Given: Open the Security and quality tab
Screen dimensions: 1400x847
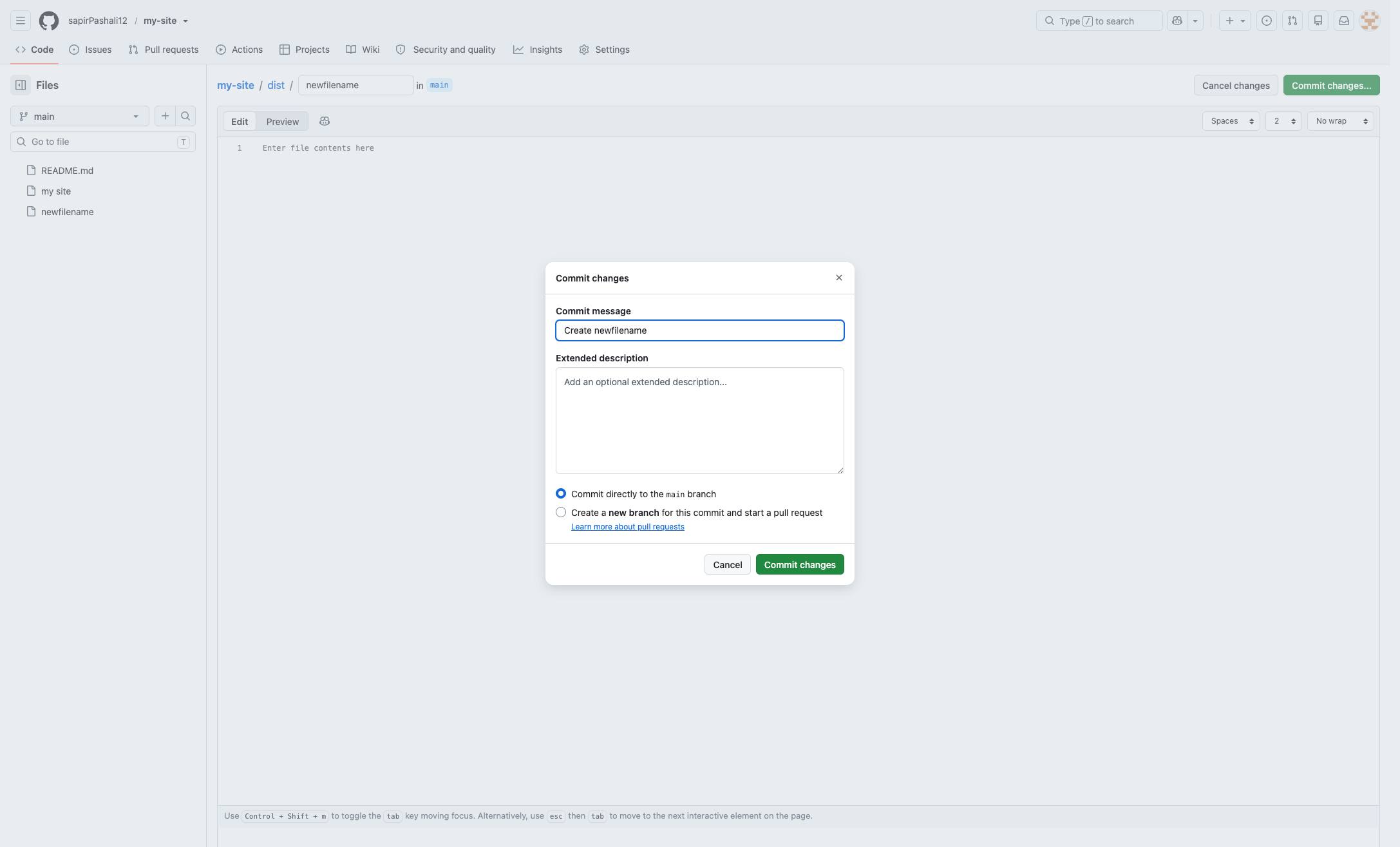Looking at the screenshot, I should tap(446, 50).
